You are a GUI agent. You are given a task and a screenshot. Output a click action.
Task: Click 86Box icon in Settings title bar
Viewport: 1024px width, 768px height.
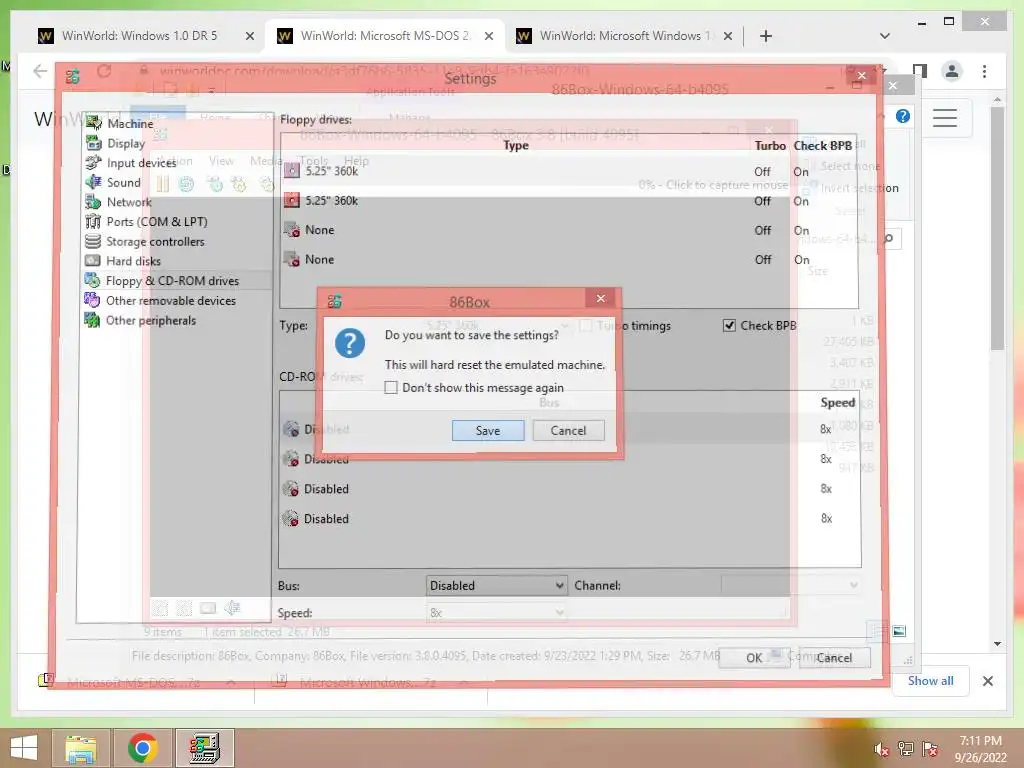[x=72, y=76]
